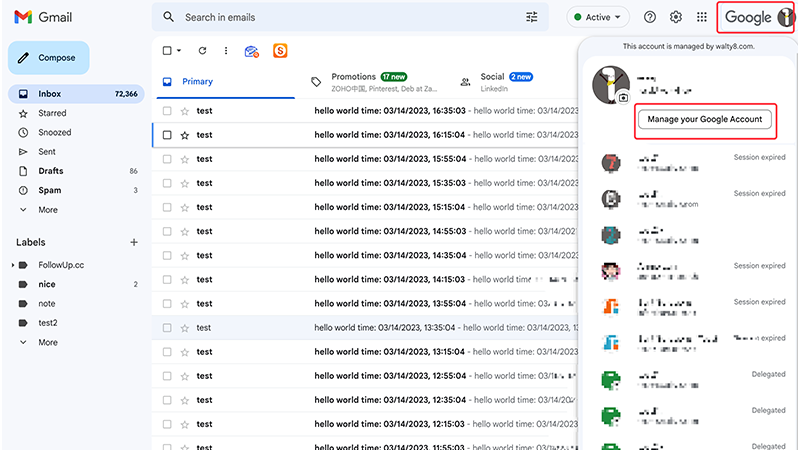
Task: Star the 16:15:04 email
Action: tap(185, 135)
